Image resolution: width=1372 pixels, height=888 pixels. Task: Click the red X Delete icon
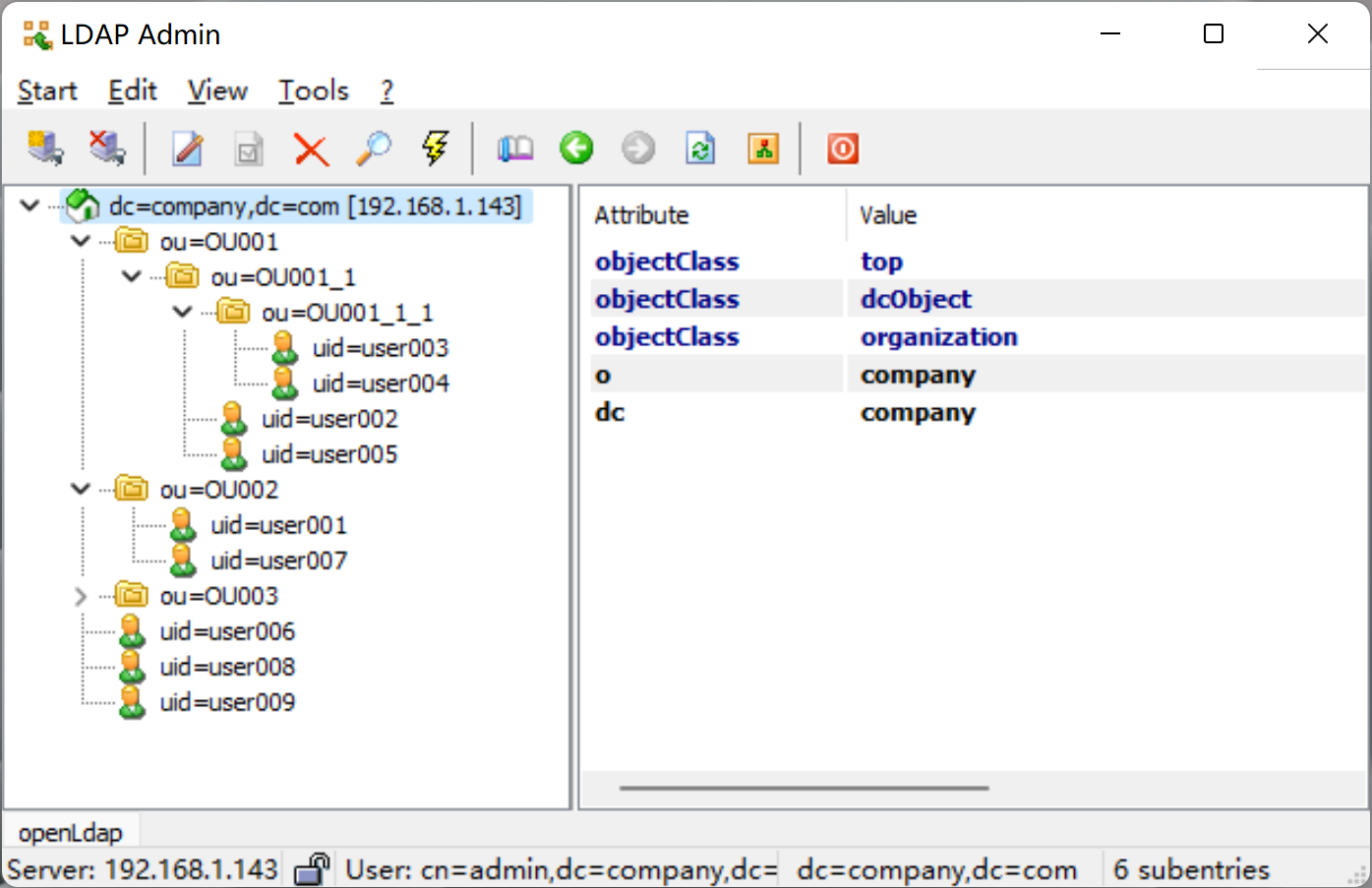(x=311, y=149)
